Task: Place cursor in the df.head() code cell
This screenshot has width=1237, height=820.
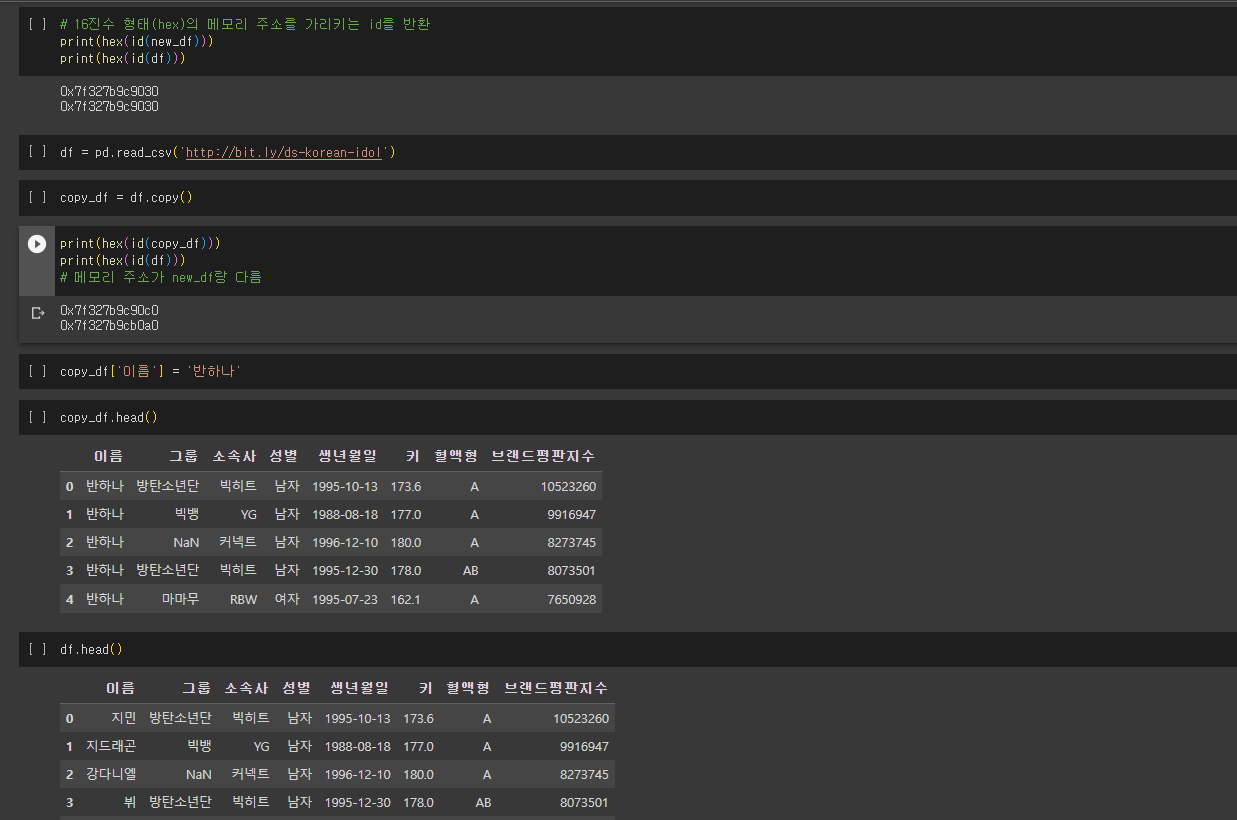Action: tap(91, 650)
